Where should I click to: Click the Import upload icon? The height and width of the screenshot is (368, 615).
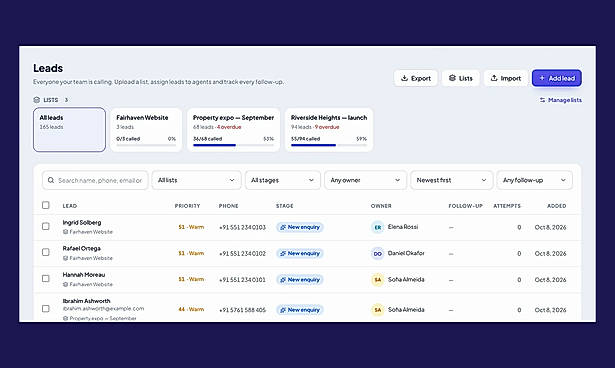494,78
